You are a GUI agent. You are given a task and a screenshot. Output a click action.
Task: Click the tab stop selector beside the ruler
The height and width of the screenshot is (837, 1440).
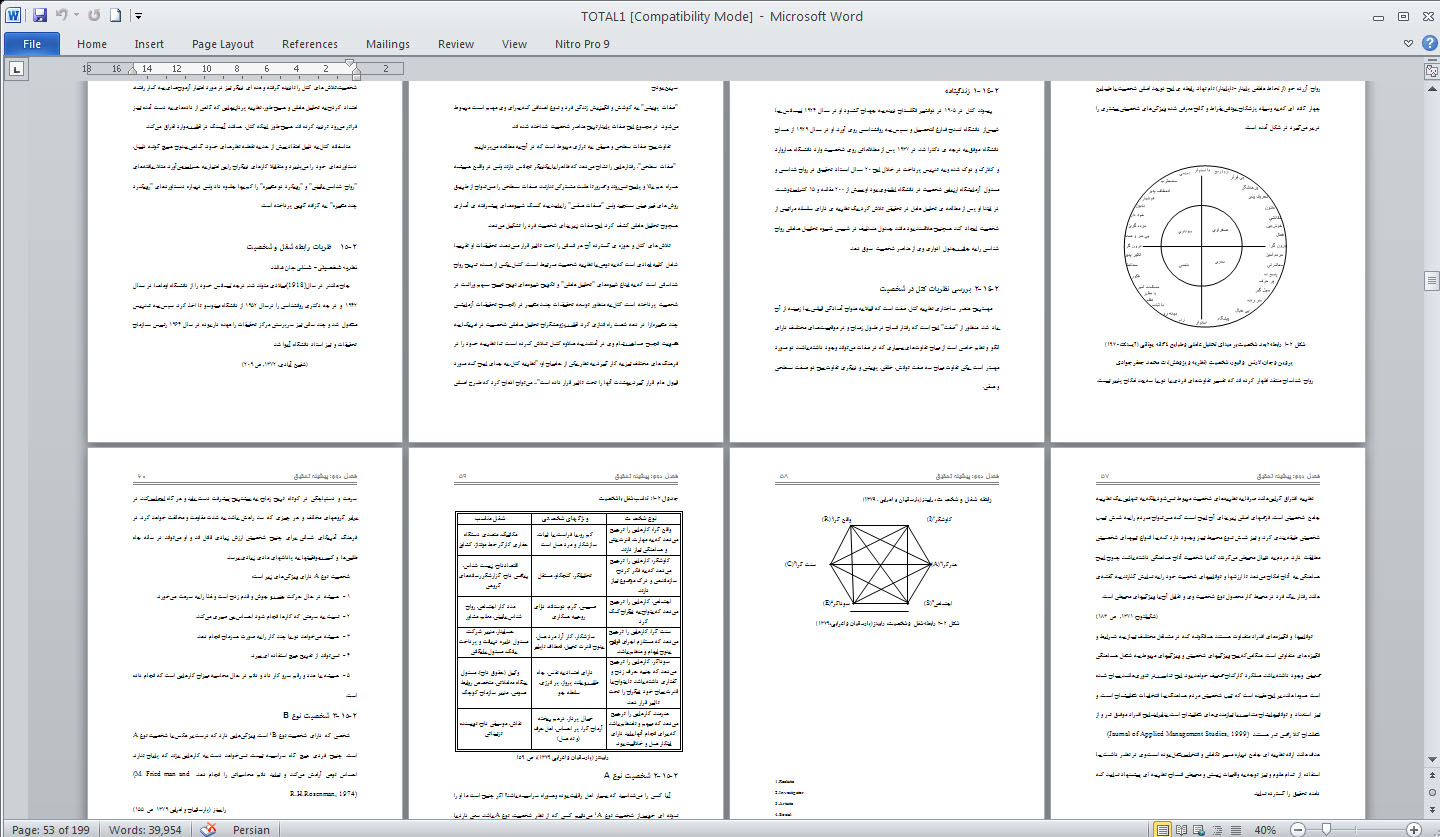point(17,69)
